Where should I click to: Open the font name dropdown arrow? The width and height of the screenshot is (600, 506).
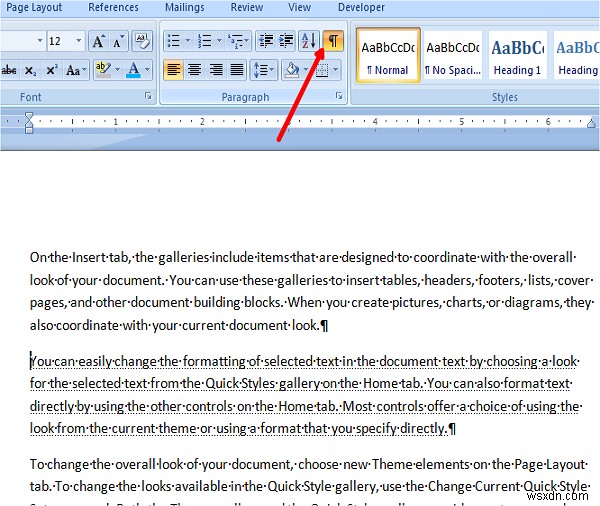40,41
